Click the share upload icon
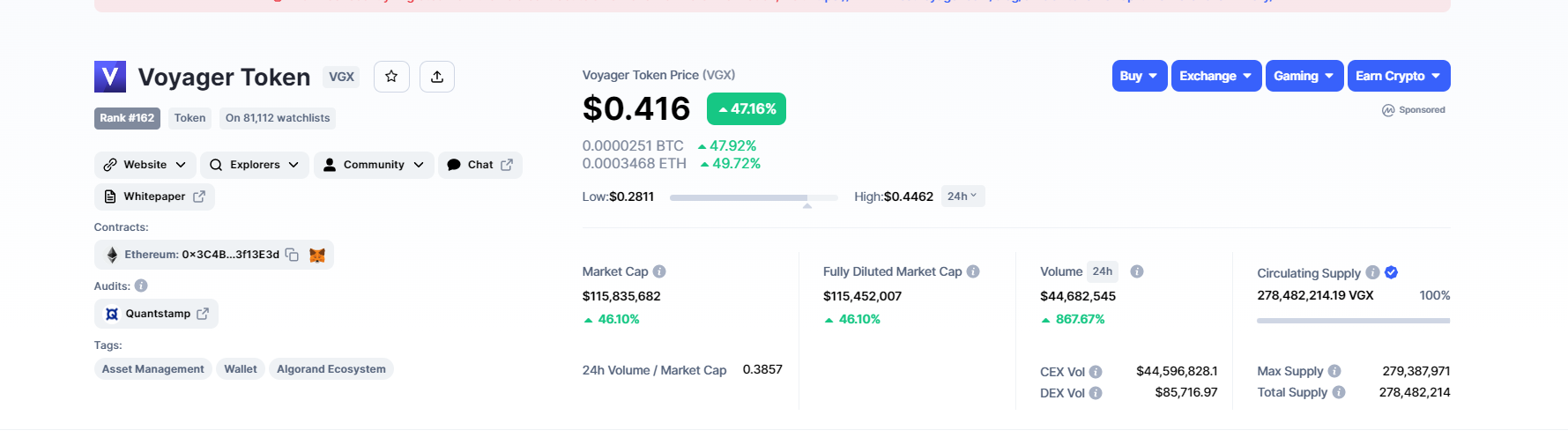This screenshot has width=1568, height=445. click(x=437, y=77)
